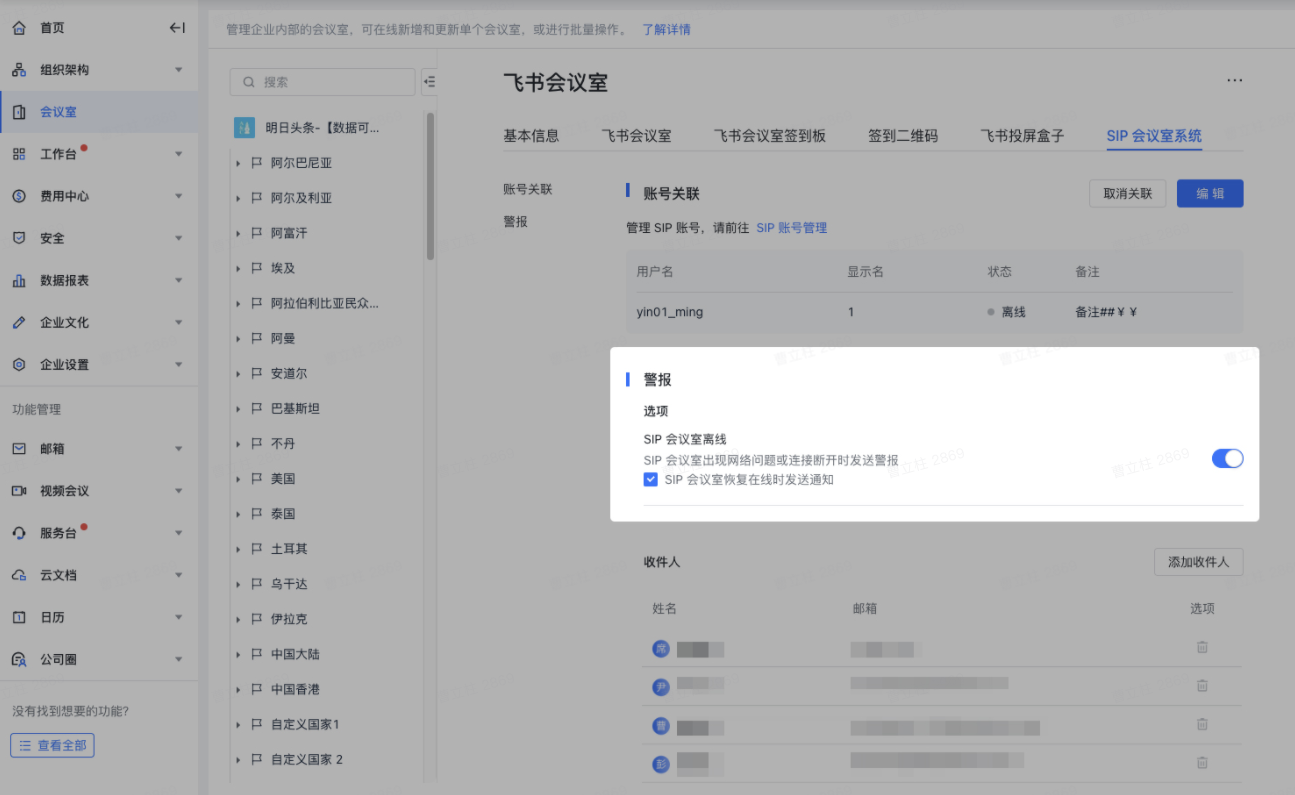Click the tree panel vertical scrollbar
This screenshot has height=795, width=1295.
coord(430,186)
